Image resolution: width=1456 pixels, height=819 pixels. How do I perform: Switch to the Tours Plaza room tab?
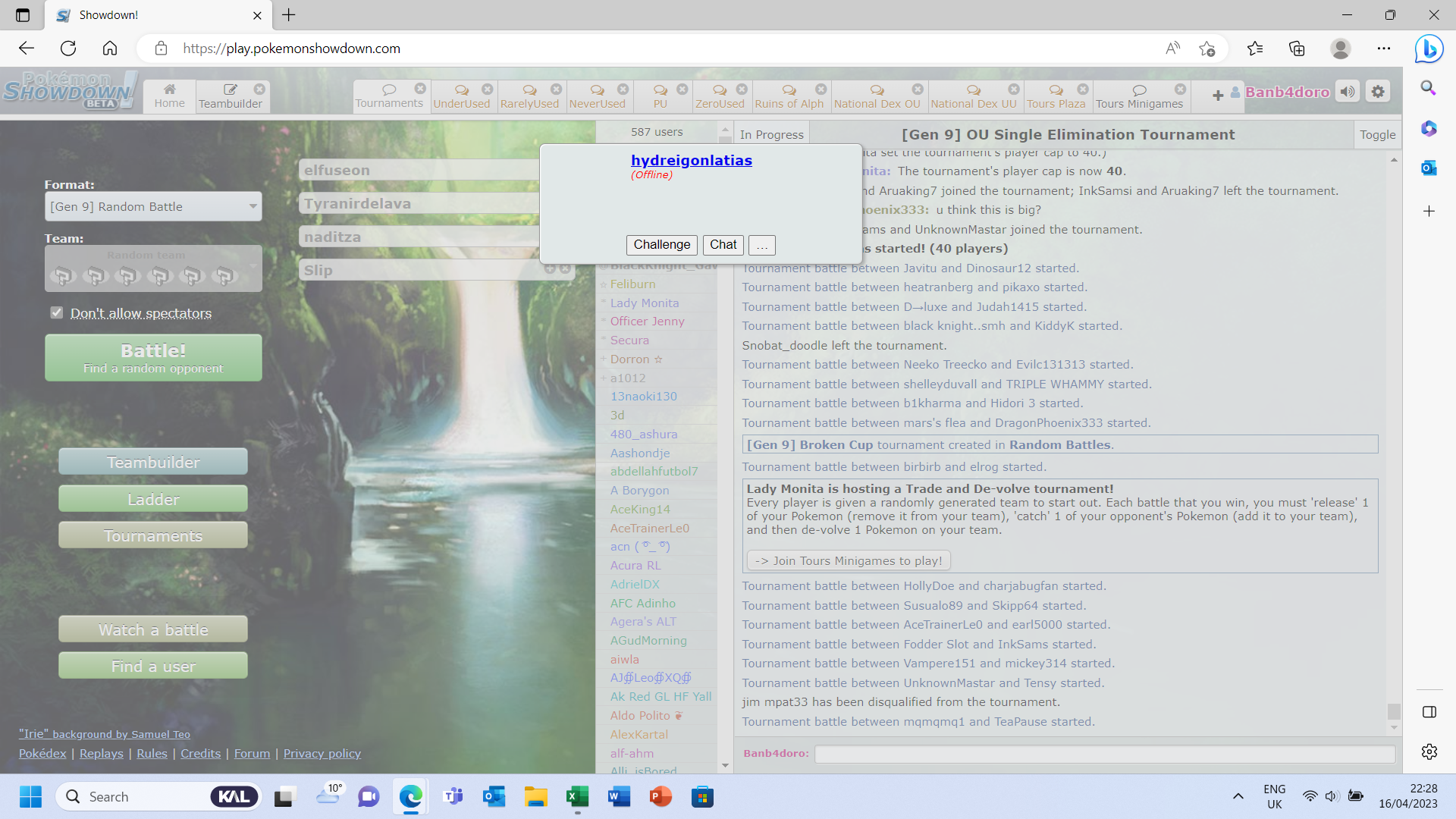coord(1056,96)
